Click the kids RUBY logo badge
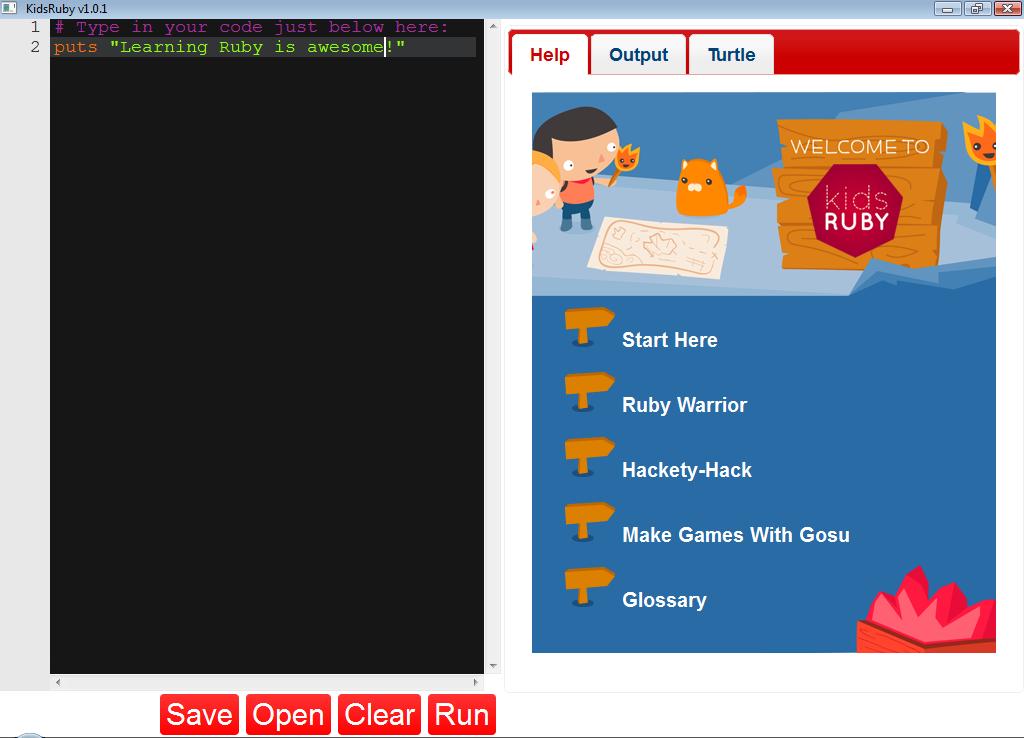The image size is (1024, 738). point(856,210)
